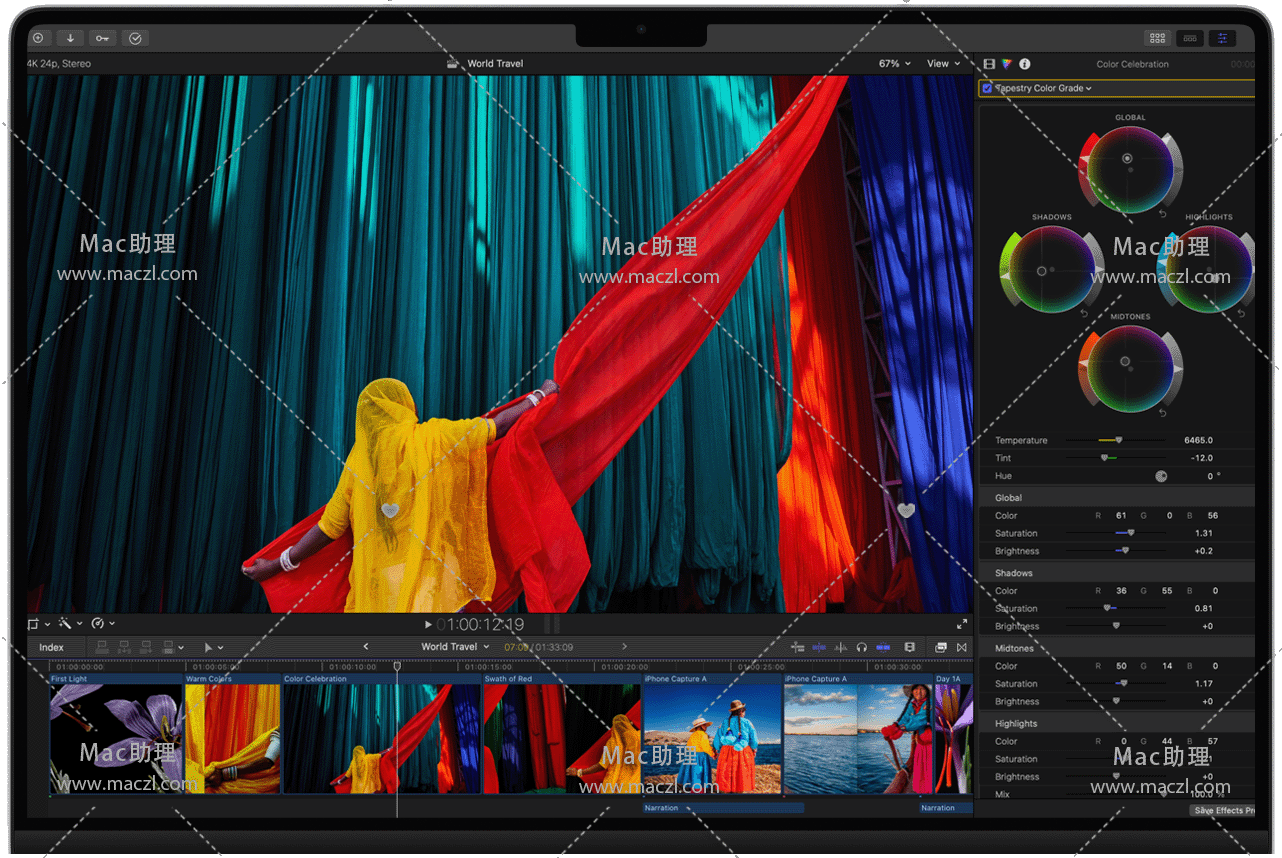This screenshot has height=858, width=1282.
Task: Open the View options dropdown
Action: (x=943, y=64)
